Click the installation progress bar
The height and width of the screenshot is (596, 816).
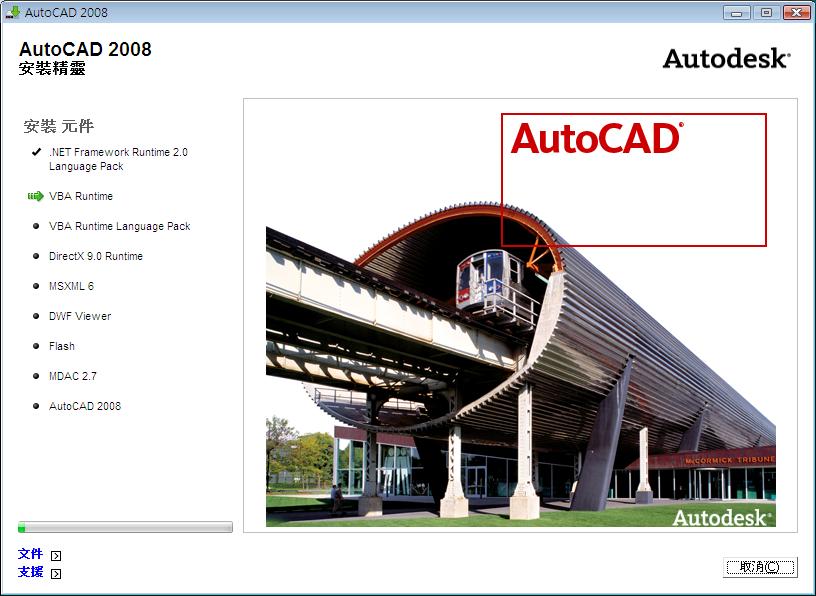click(x=125, y=527)
